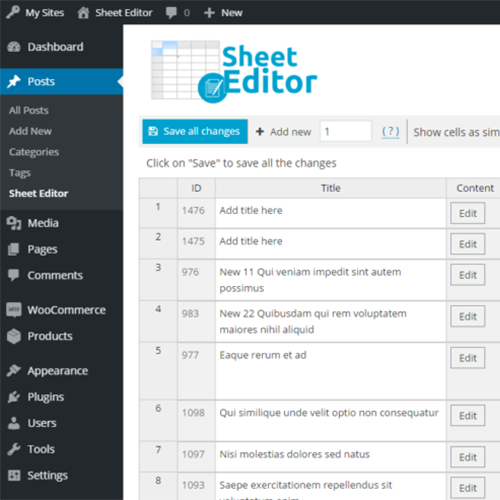The height and width of the screenshot is (500, 500).
Task: Save all changes in the spreadsheet
Action: pyautogui.click(x=195, y=132)
